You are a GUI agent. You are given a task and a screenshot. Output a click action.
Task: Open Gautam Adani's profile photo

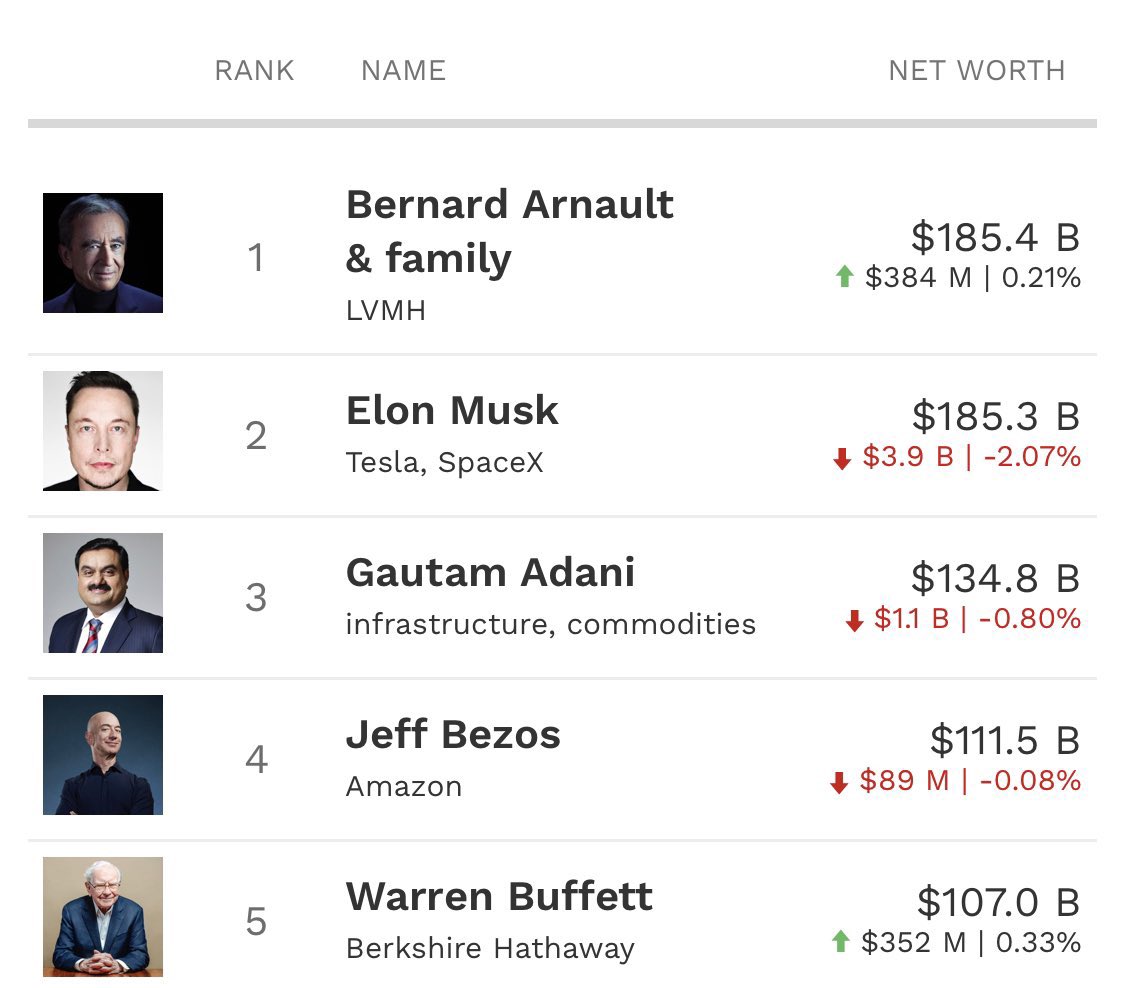(x=103, y=593)
